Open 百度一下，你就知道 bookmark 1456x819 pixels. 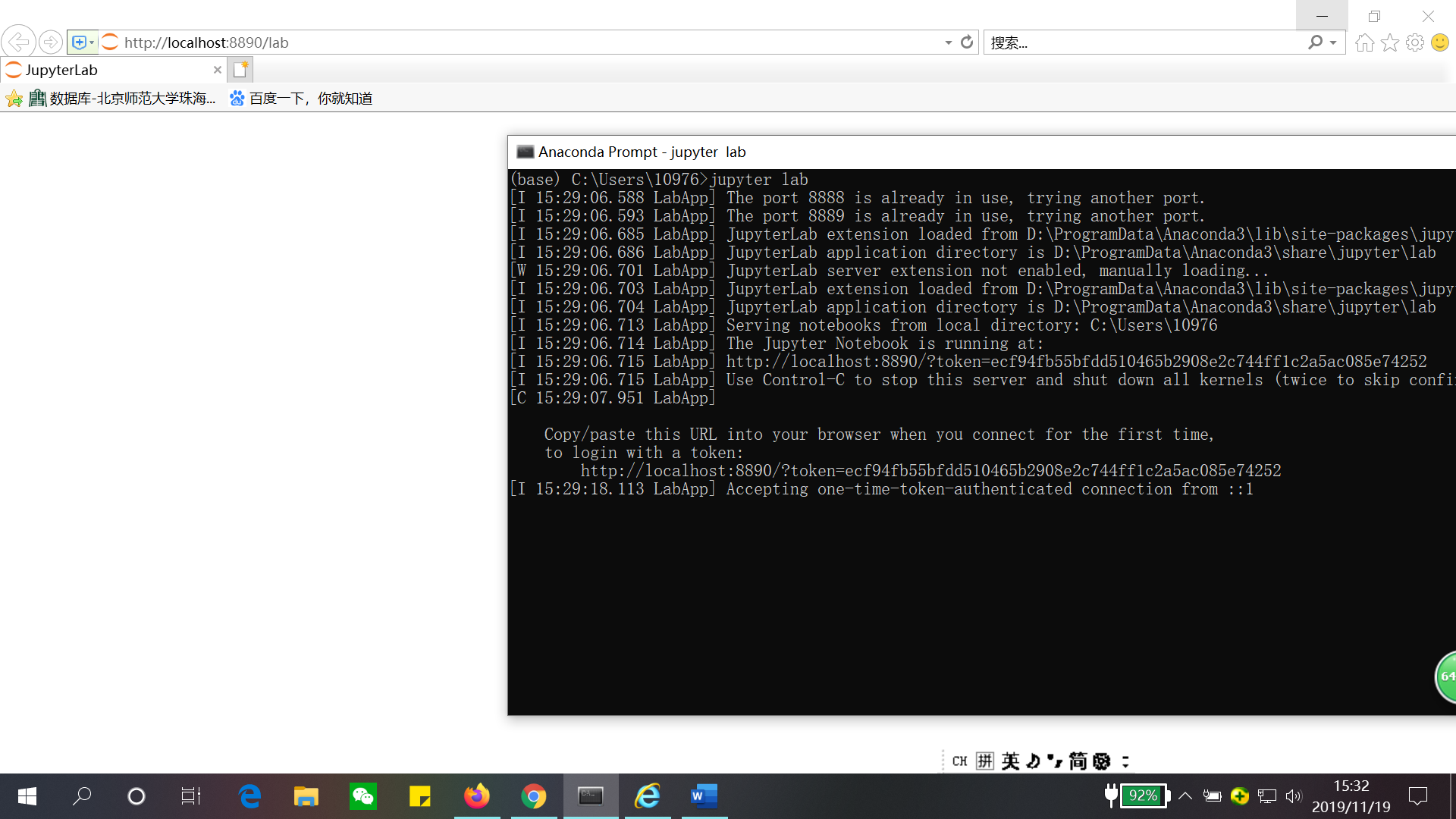pyautogui.click(x=301, y=99)
